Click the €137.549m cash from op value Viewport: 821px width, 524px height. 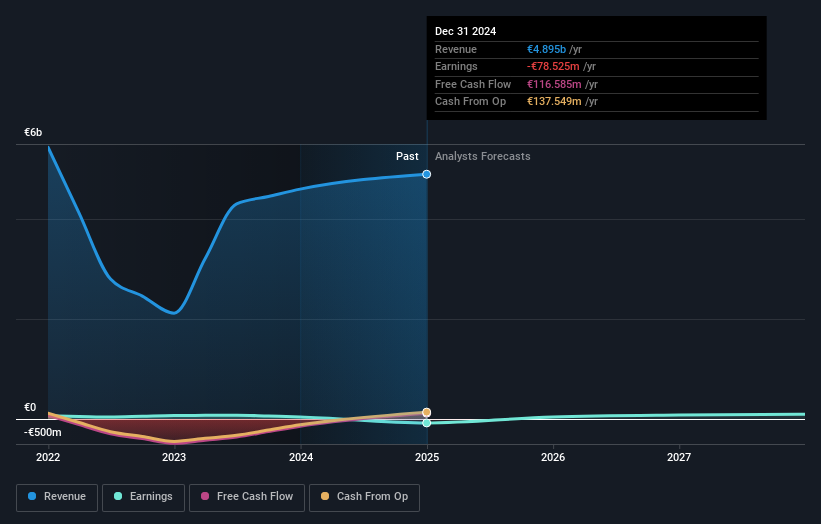554,102
